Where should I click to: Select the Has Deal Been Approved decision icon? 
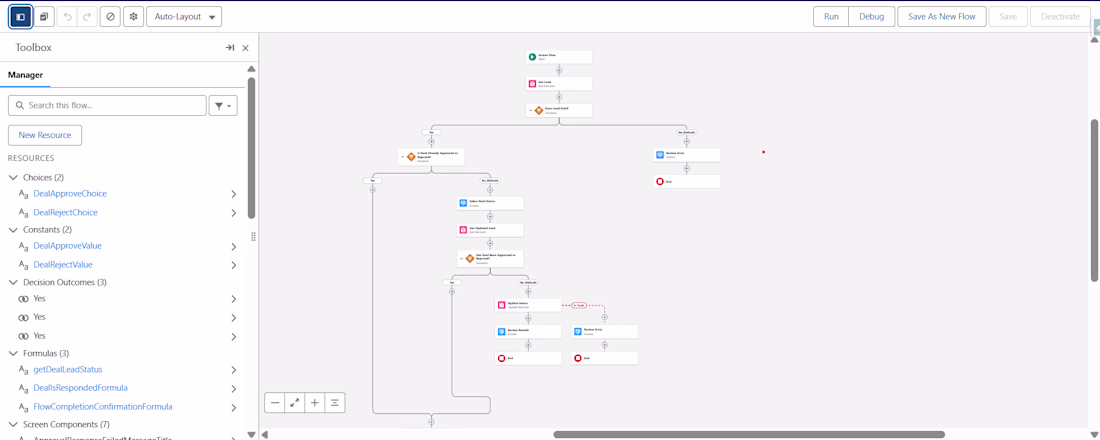pos(469,258)
